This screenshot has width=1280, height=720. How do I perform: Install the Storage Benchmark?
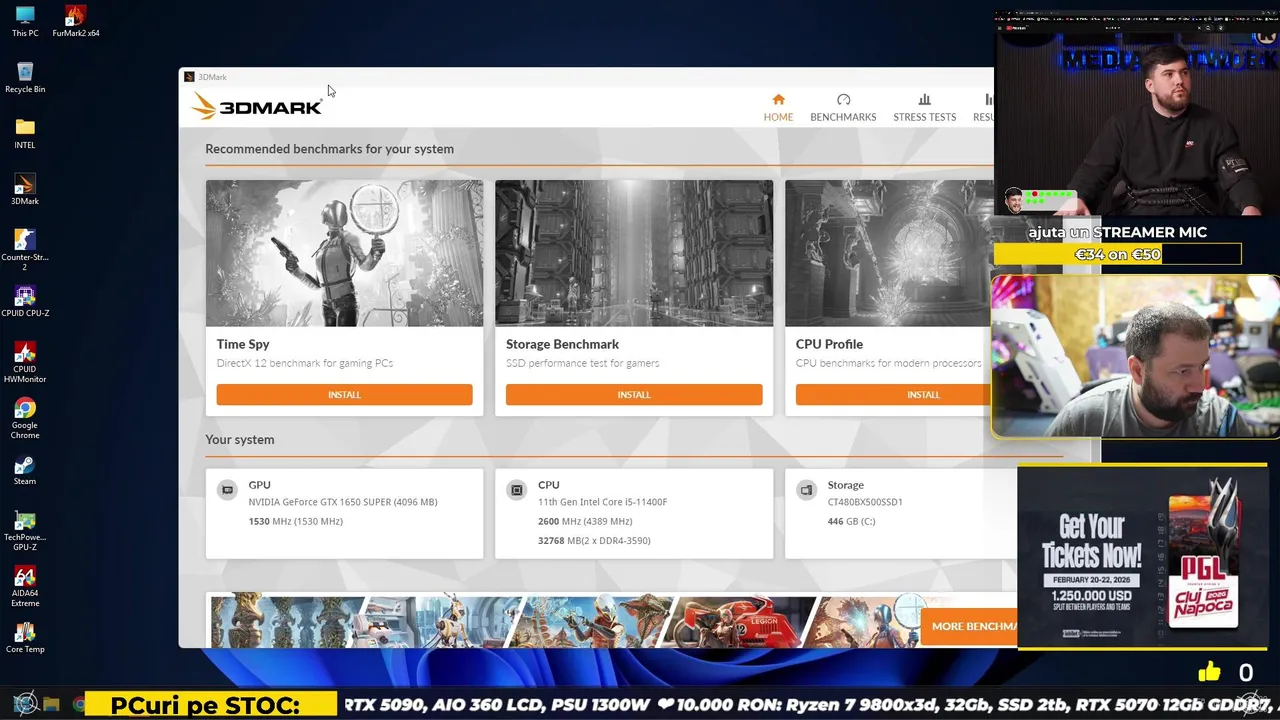[x=634, y=395]
